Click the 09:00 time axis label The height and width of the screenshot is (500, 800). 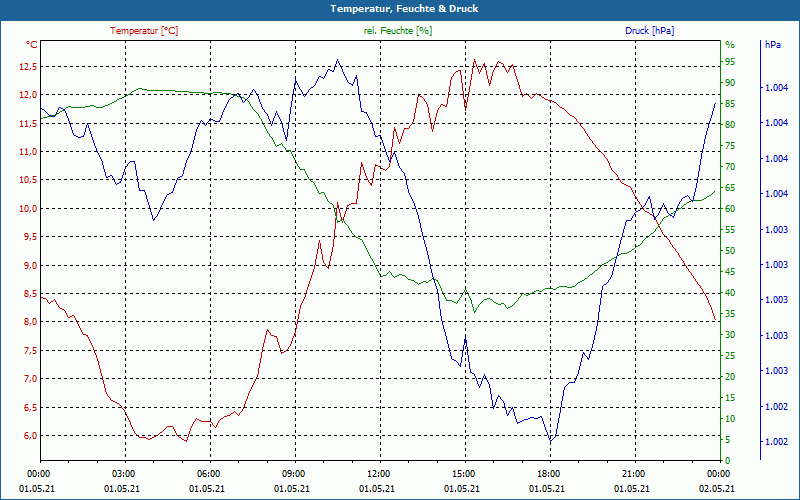[x=292, y=473]
